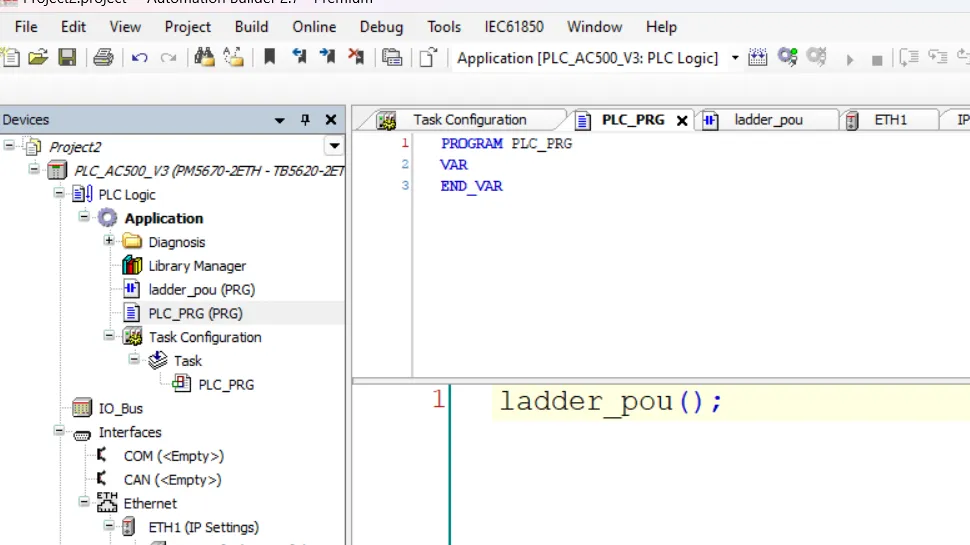Click the Redo arrow icon
970x545 pixels.
(x=168, y=58)
